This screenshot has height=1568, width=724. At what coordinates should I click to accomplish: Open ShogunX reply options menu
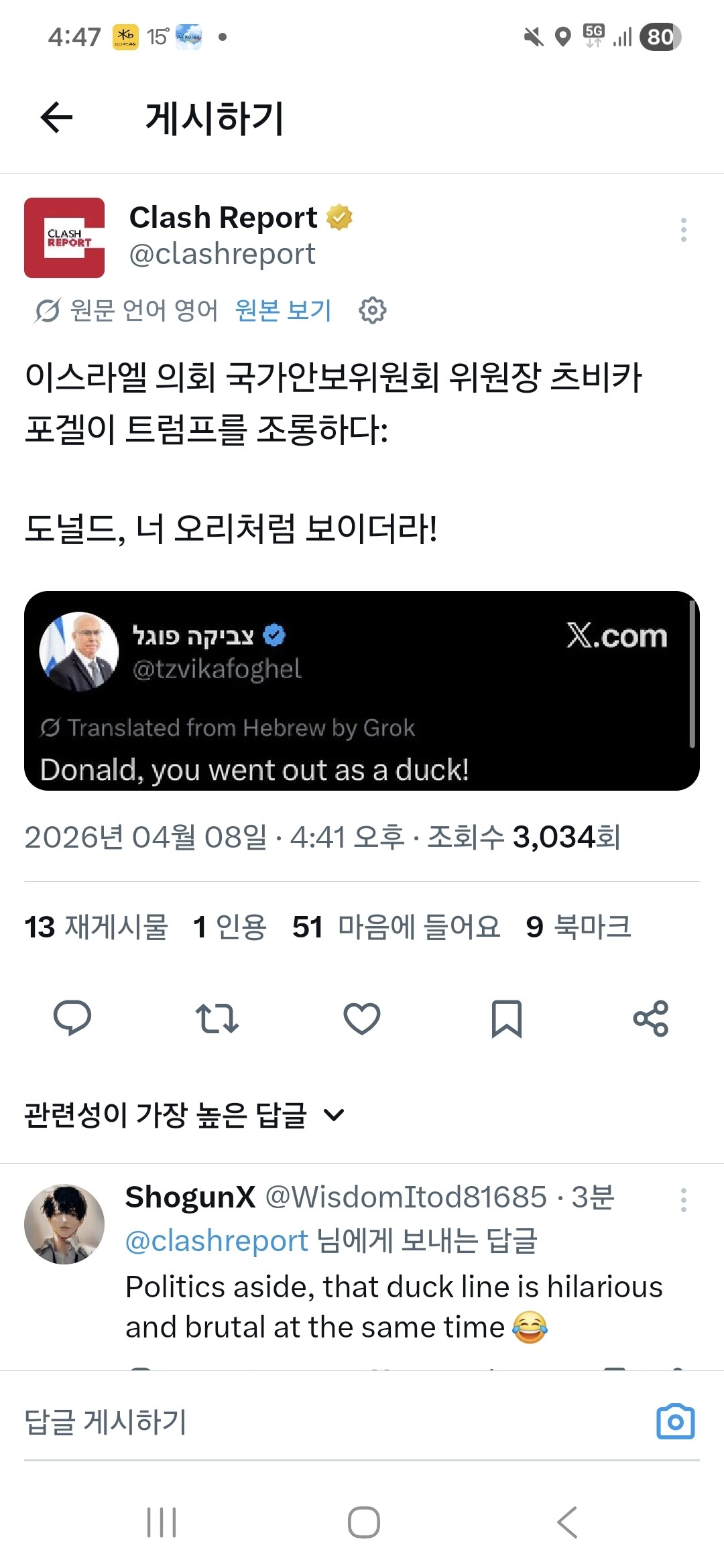point(683,1200)
